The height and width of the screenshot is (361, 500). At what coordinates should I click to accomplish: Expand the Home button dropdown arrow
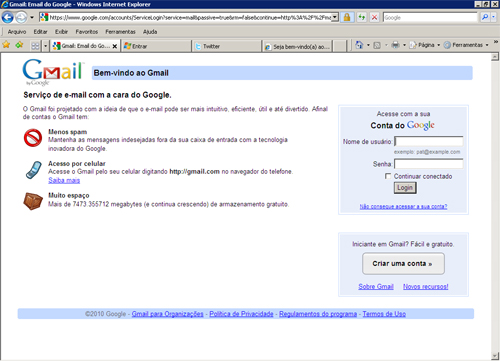[369, 45]
